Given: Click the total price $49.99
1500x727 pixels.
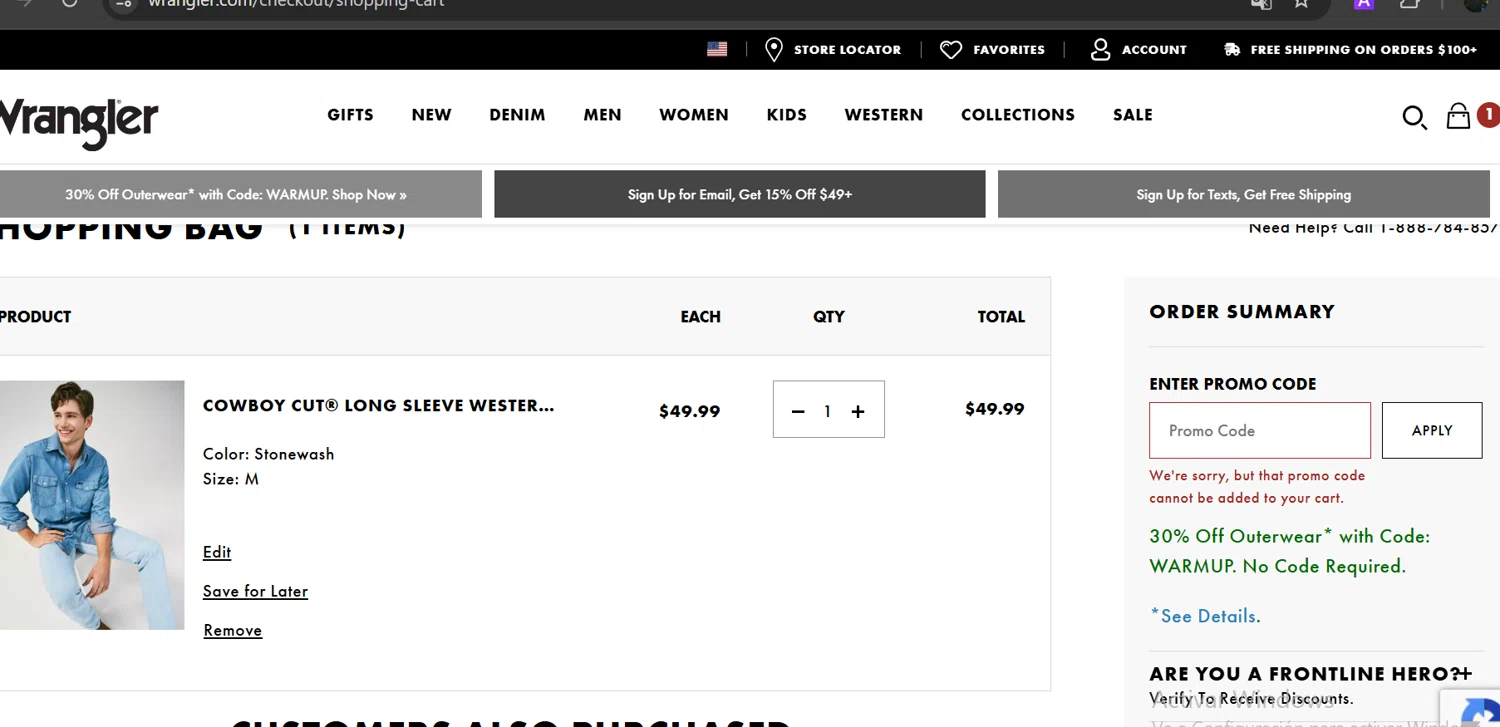Looking at the screenshot, I should [x=995, y=409].
